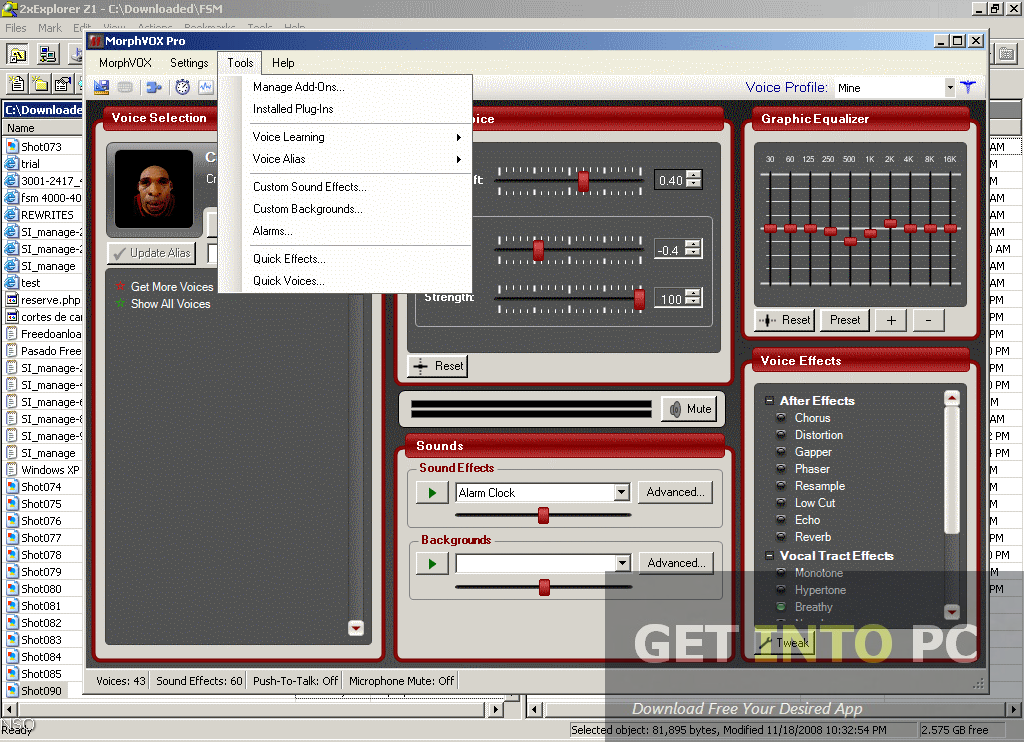This screenshot has height=742, width=1024.
Task: Click the voice avatar face thumbnail
Action: 154,188
